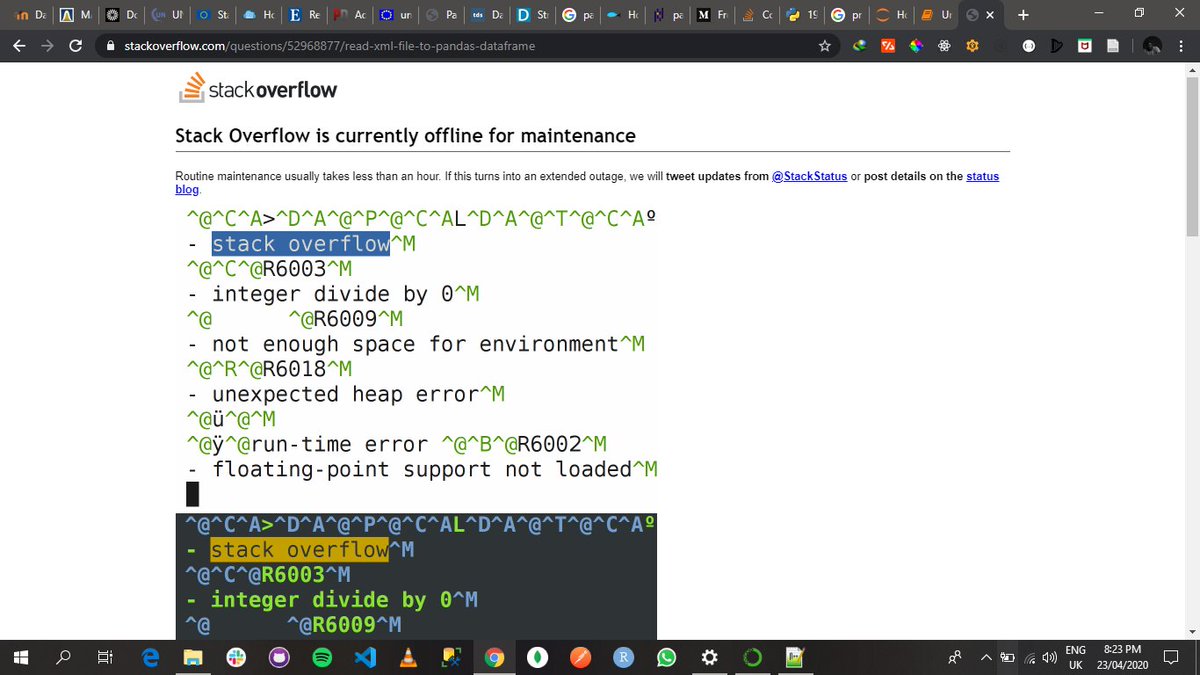
Task: Click the Chrome profile avatar picture
Action: 1150,45
